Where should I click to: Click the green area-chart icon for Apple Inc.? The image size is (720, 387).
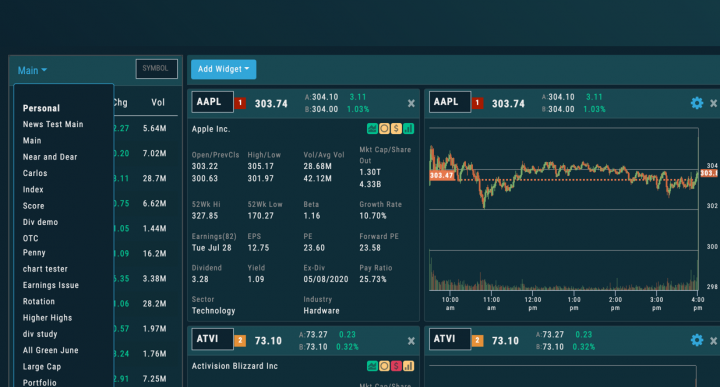(372, 129)
